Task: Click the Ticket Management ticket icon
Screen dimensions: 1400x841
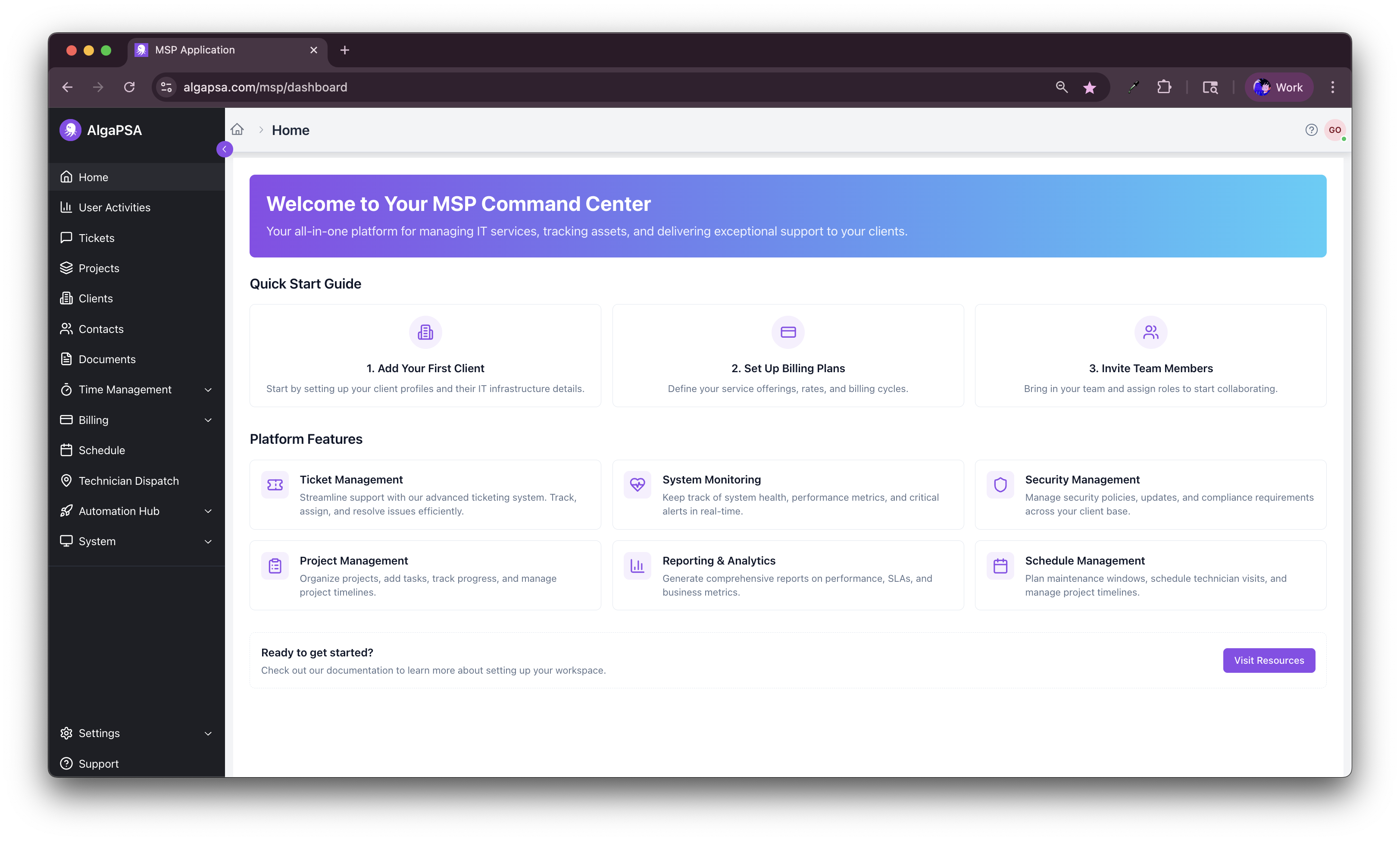Action: point(275,485)
